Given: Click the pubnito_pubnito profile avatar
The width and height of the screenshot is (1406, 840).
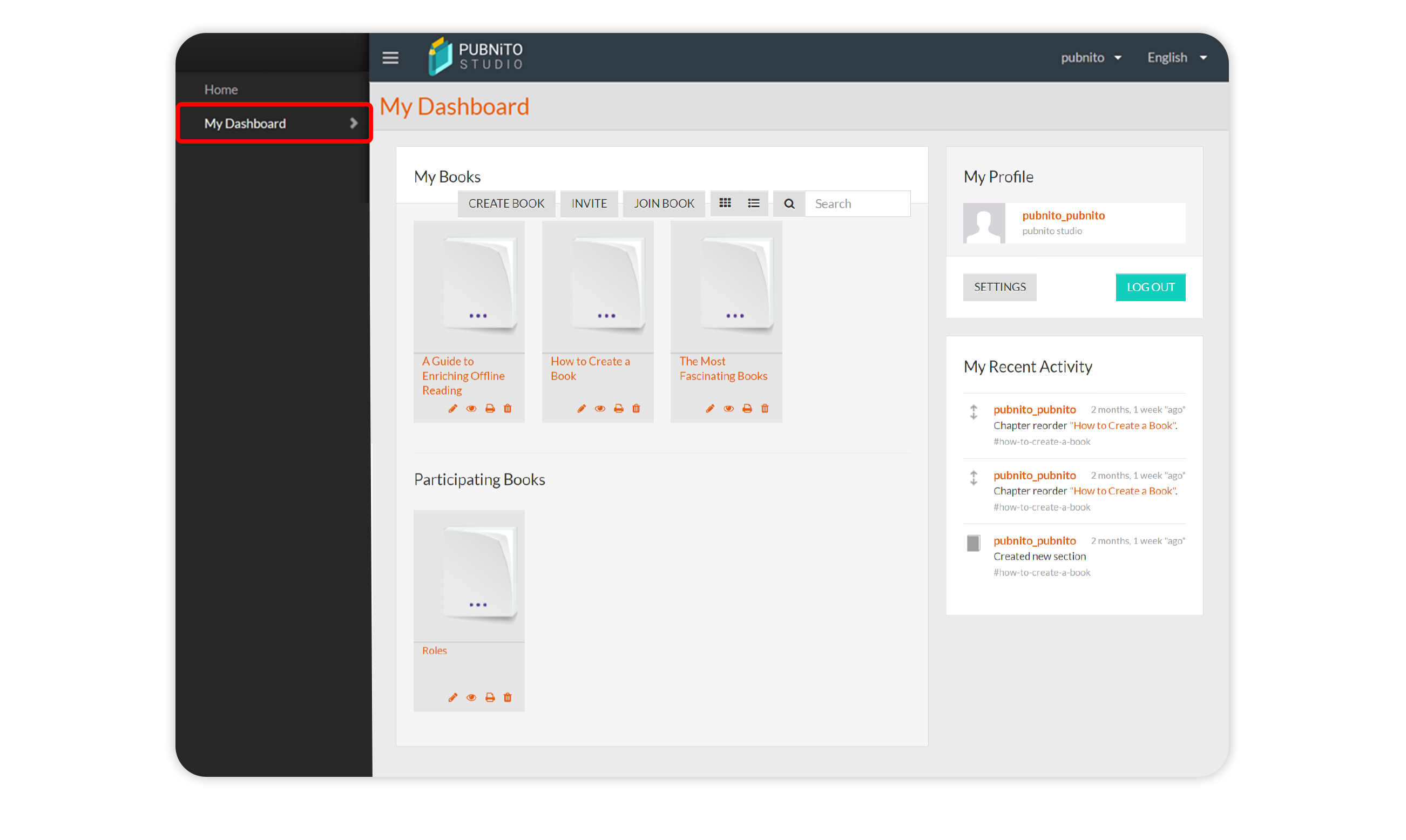Looking at the screenshot, I should tap(984, 223).
